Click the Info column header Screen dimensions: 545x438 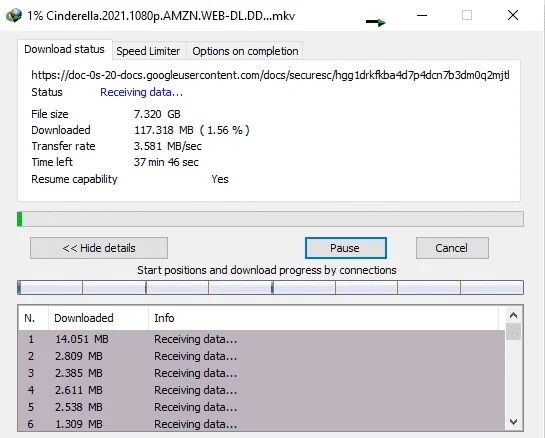(323, 318)
